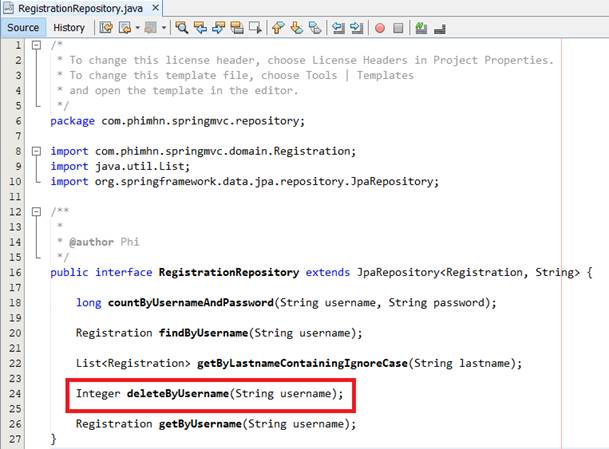Click the 'deleteByUsername' method name
Image resolution: width=609 pixels, height=449 pixels.
pyautogui.click(x=178, y=393)
